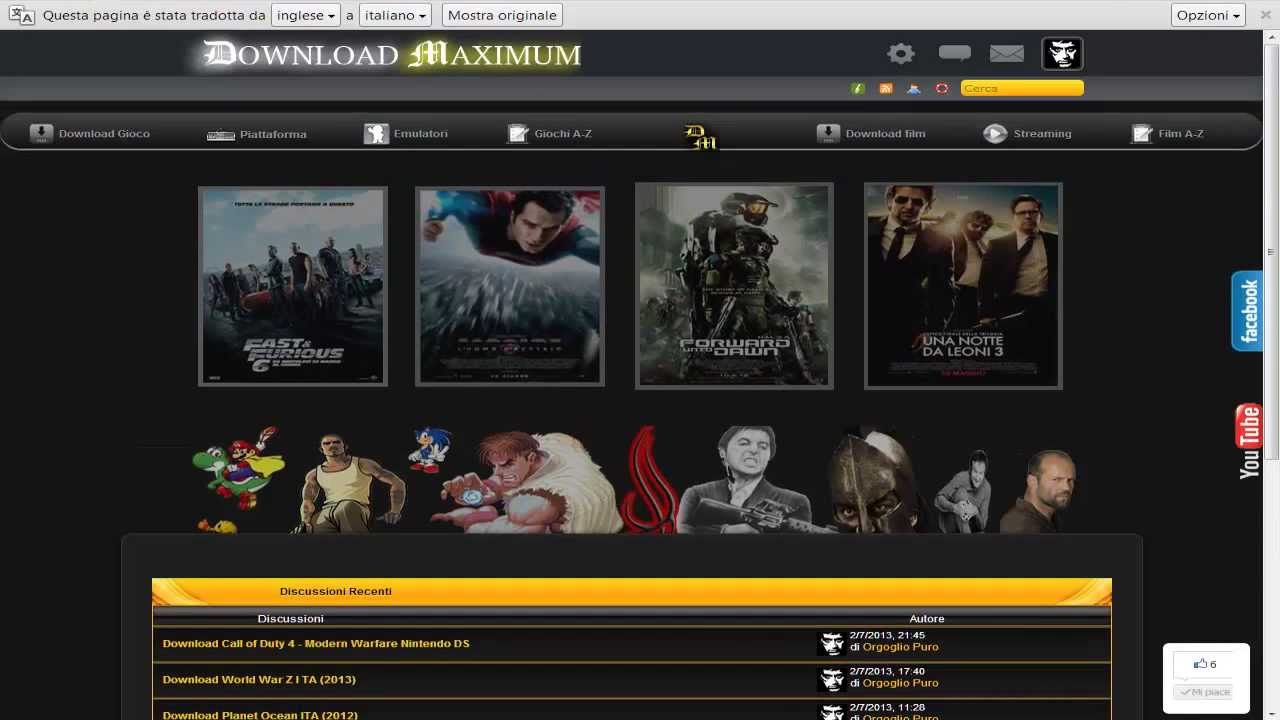Click author avatar on Call of Duty 4 row
Image resolution: width=1280 pixels, height=720 pixels.
click(x=831, y=643)
